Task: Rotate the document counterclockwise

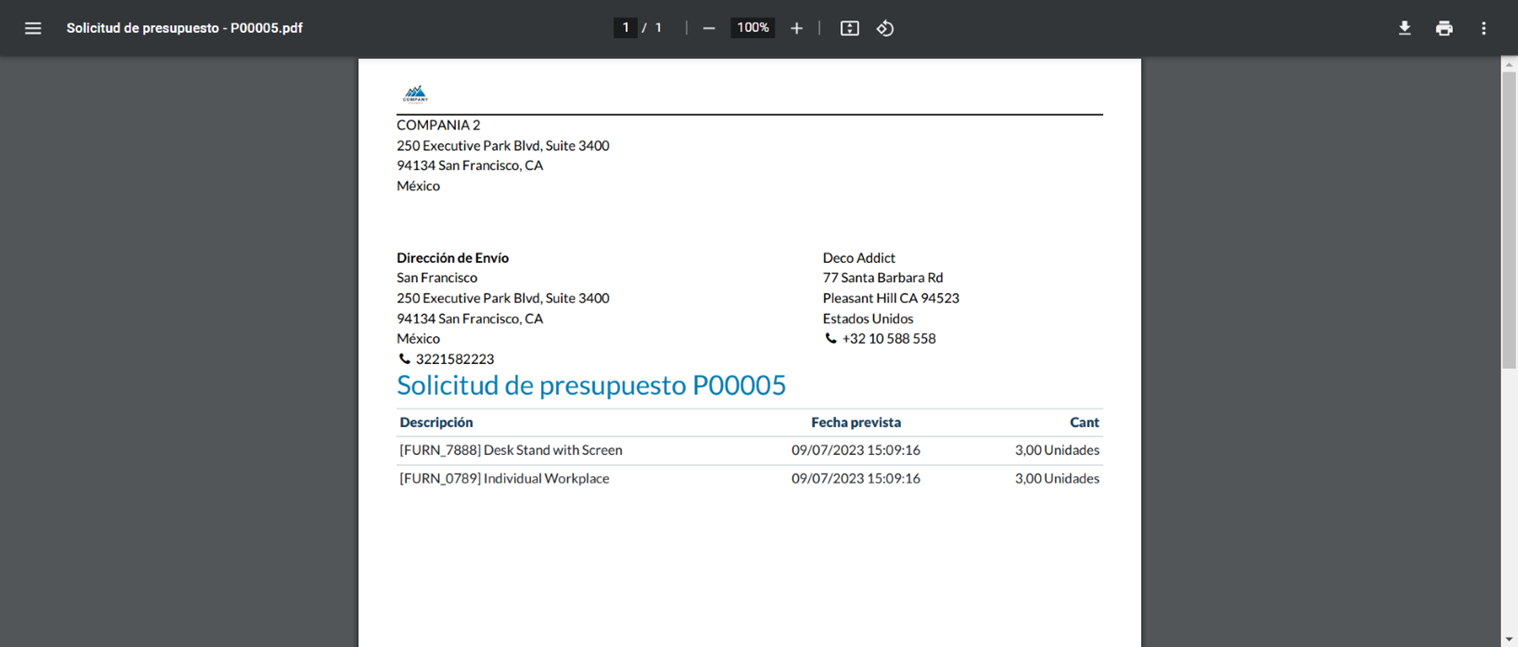Action: point(885,28)
